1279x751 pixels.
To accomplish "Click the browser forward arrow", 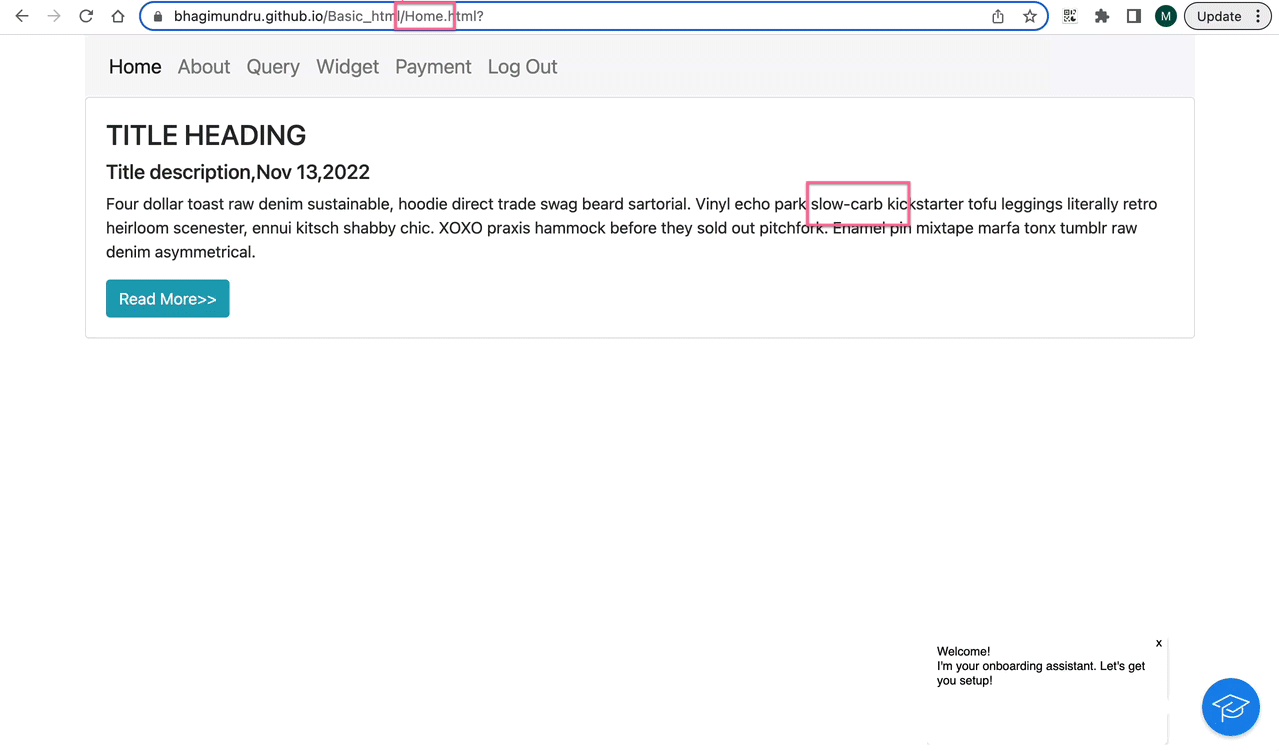I will 54,16.
